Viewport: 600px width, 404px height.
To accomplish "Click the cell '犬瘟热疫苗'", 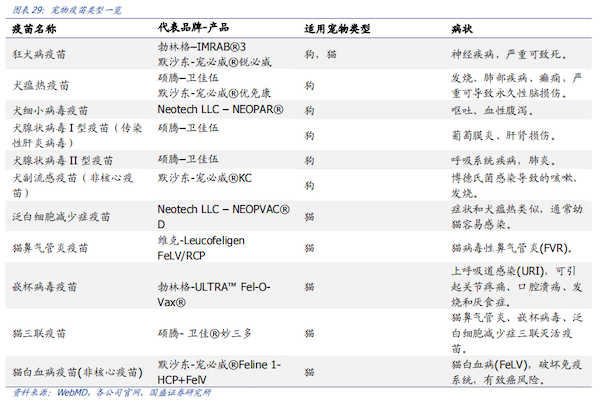I will 41,85.
